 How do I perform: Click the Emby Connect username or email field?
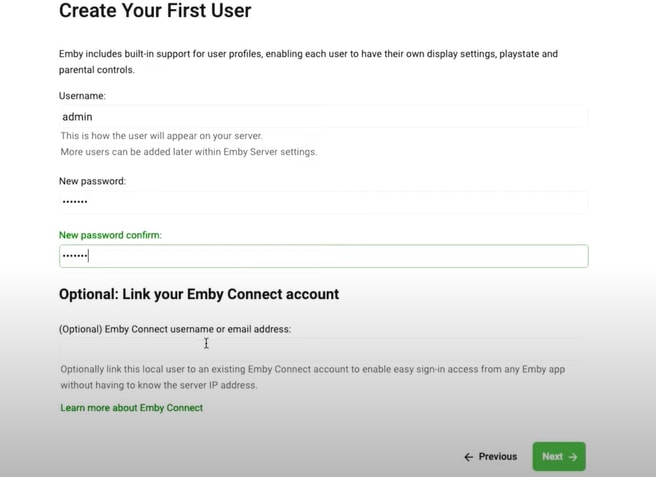[323, 347]
